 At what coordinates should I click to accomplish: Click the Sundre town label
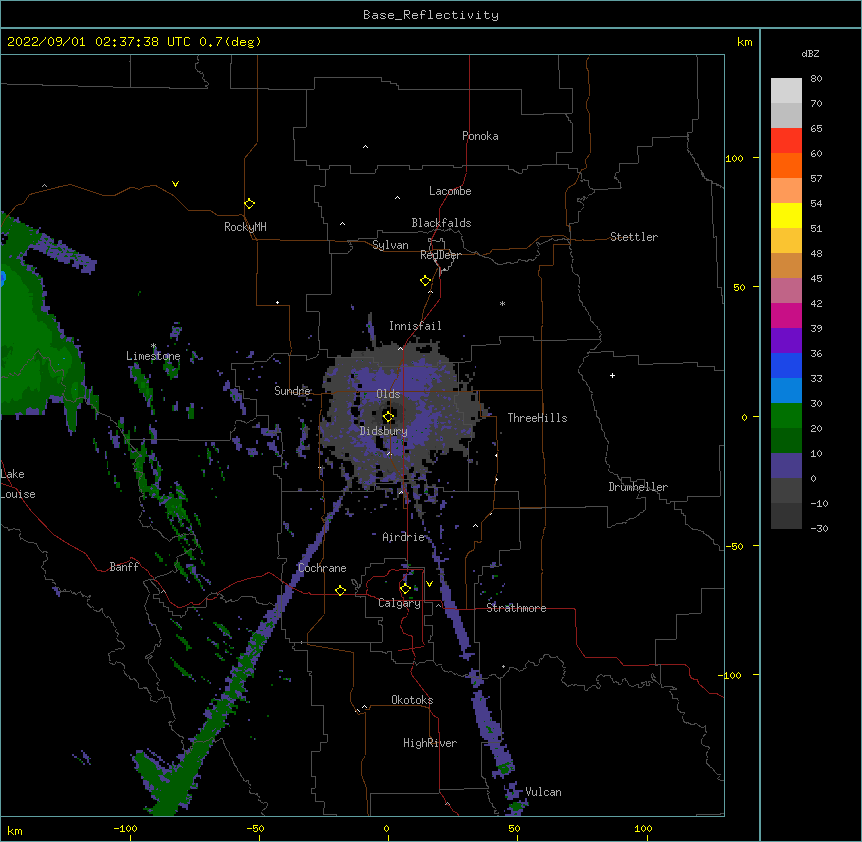pyautogui.click(x=292, y=391)
